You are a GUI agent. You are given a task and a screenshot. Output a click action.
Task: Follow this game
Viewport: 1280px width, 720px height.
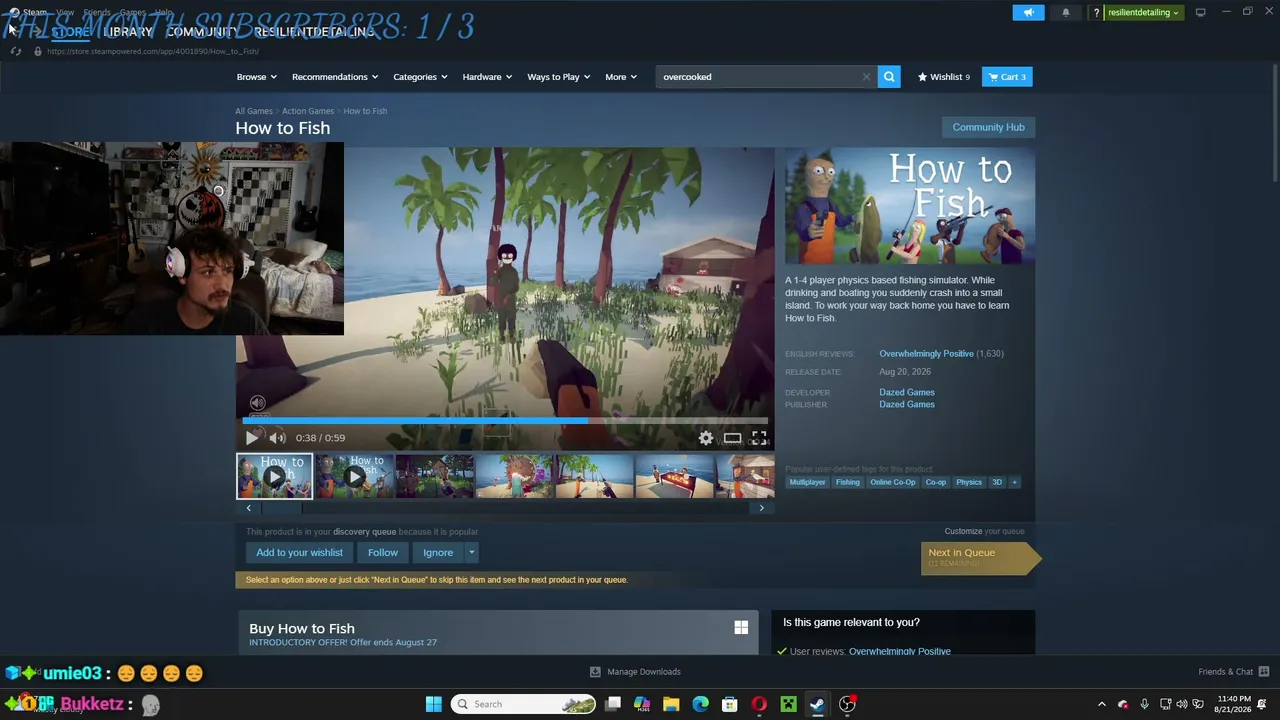click(x=382, y=553)
